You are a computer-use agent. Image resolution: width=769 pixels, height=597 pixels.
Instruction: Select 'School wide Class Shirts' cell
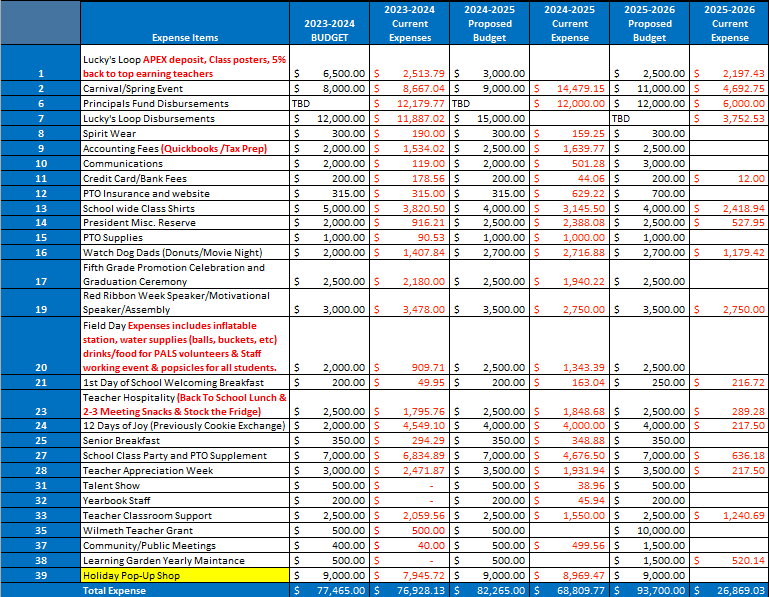coord(185,208)
